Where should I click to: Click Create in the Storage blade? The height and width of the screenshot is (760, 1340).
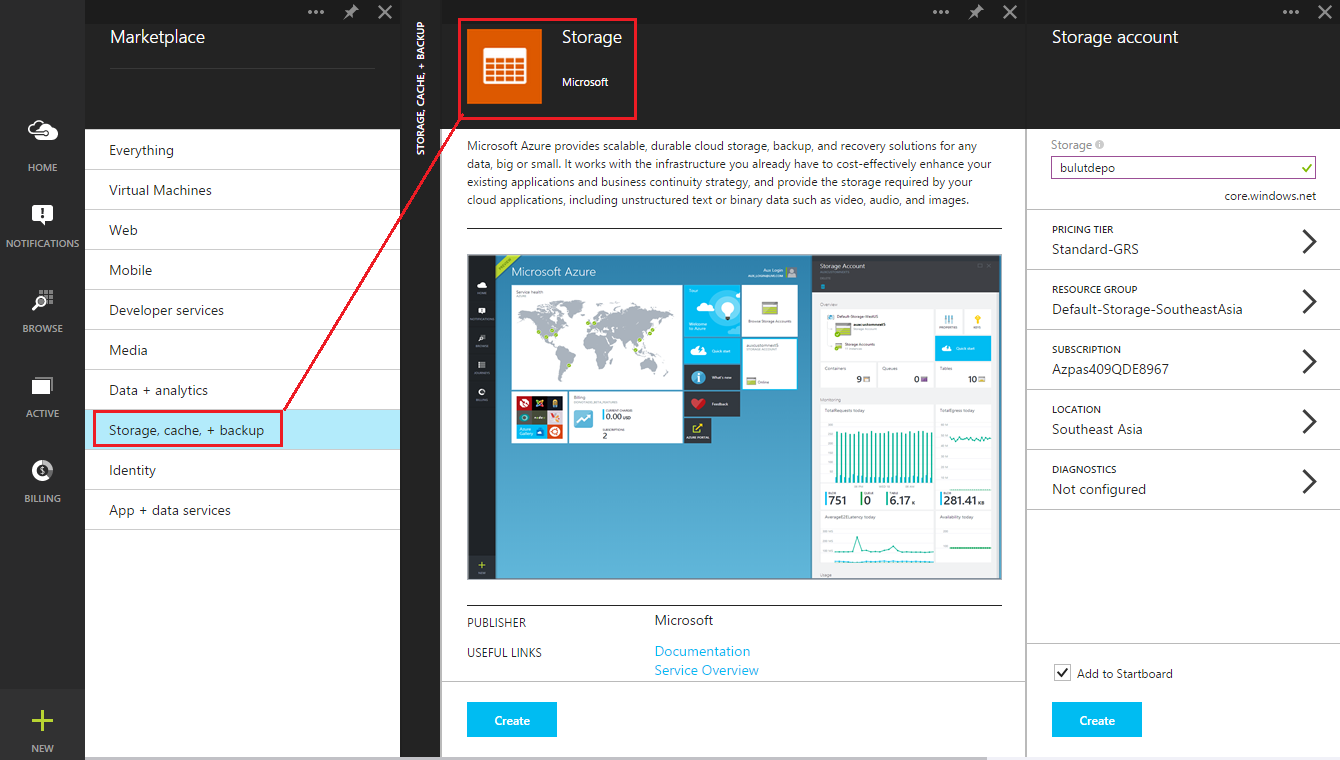point(512,720)
